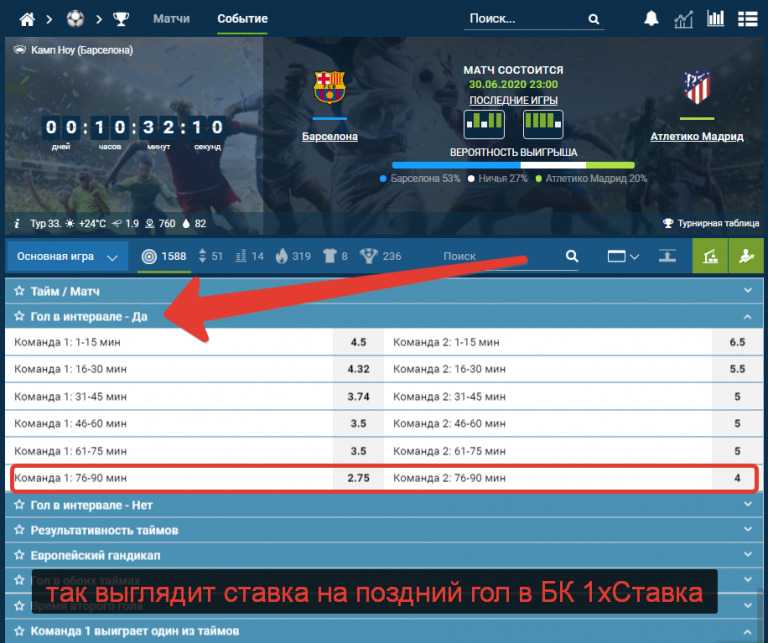Bet on Команда 1: 16-30 мин at 4.32
The image size is (768, 643).
[x=359, y=369]
